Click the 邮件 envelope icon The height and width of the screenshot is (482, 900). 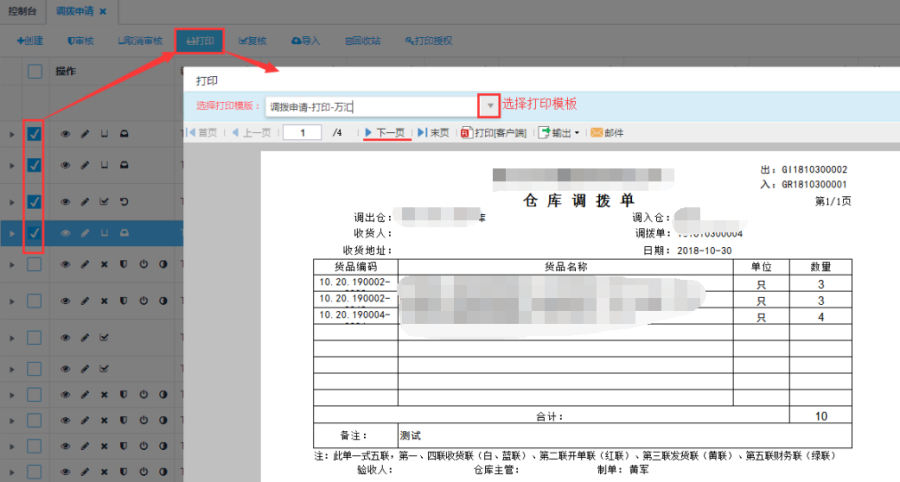click(607, 132)
